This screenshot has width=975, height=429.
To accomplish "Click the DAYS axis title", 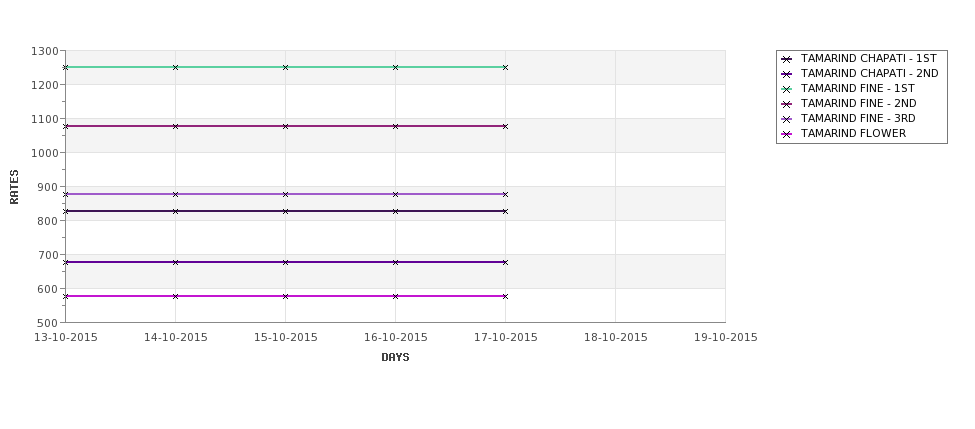I will click(x=395, y=358).
